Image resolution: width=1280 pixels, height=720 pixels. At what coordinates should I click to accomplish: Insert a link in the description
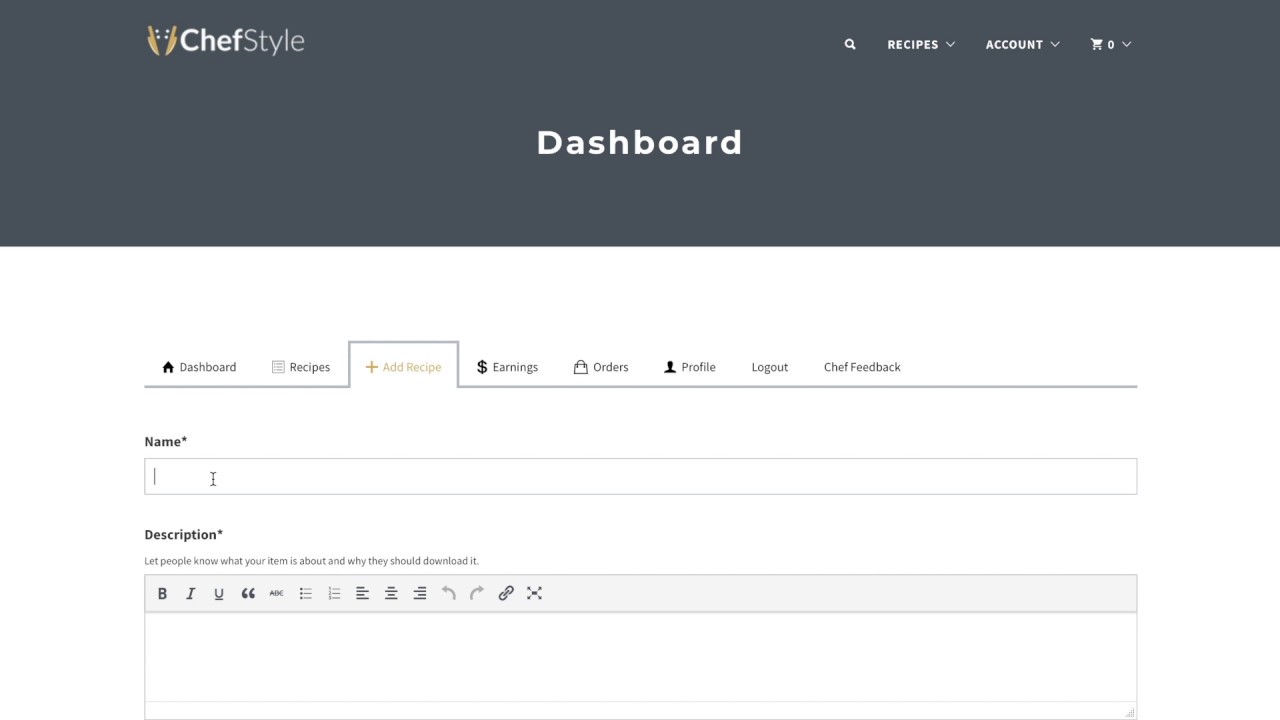(506, 593)
